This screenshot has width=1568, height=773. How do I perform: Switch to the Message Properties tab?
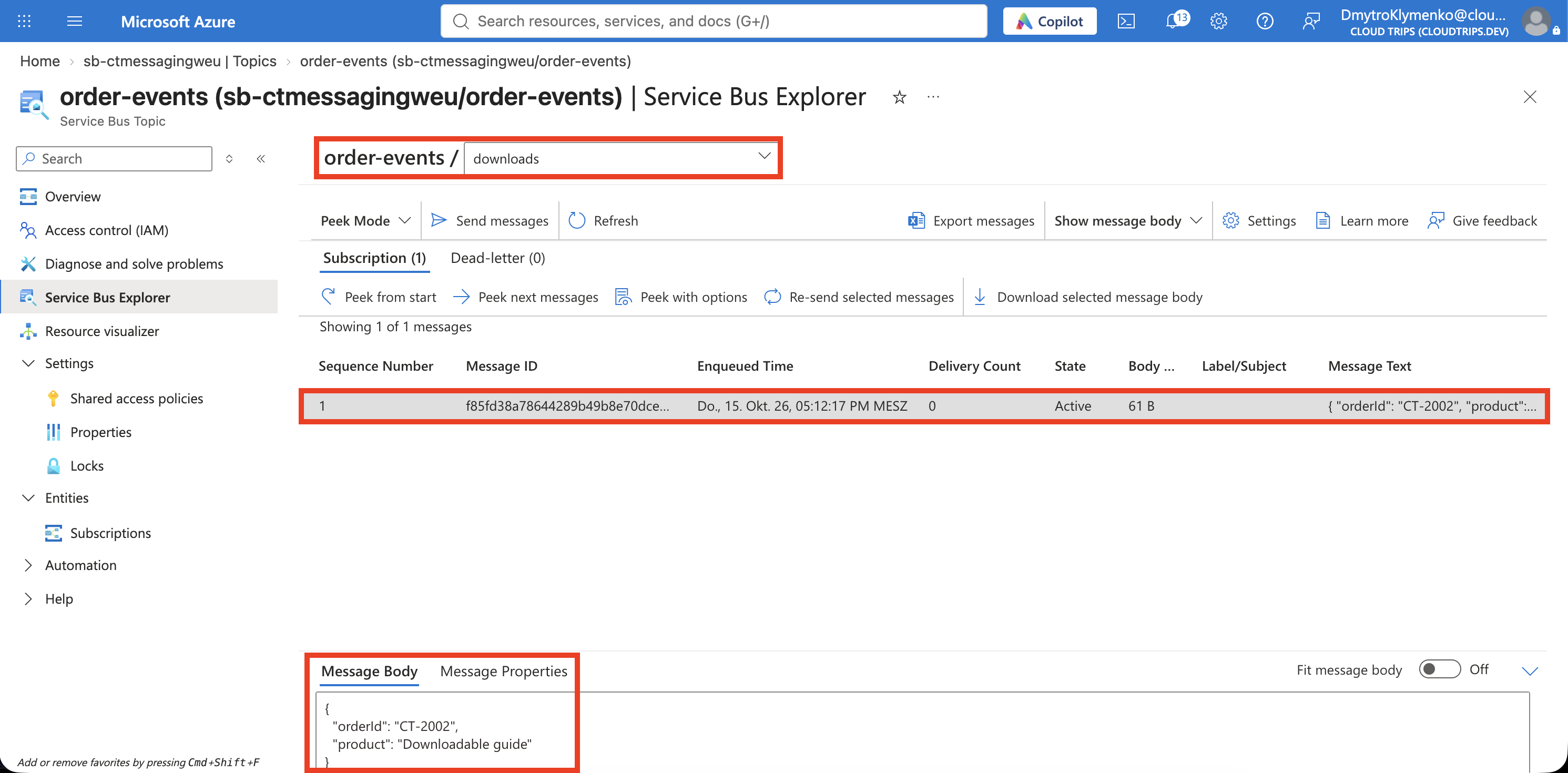(503, 671)
